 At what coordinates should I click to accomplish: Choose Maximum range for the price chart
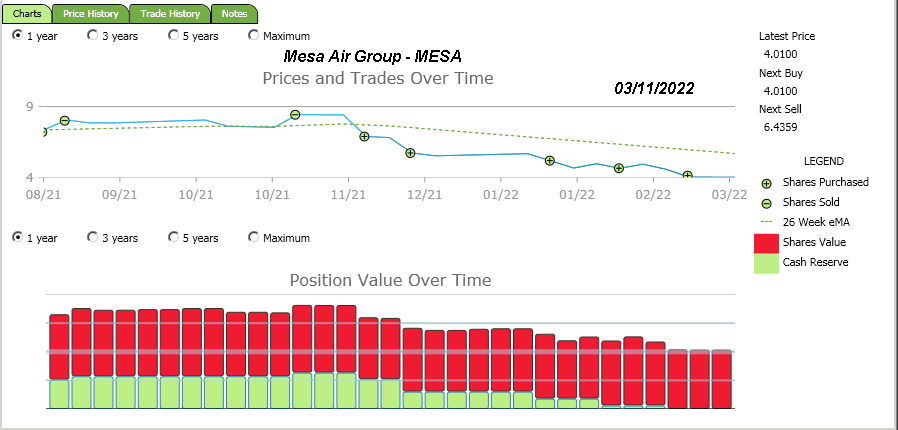tap(253, 35)
